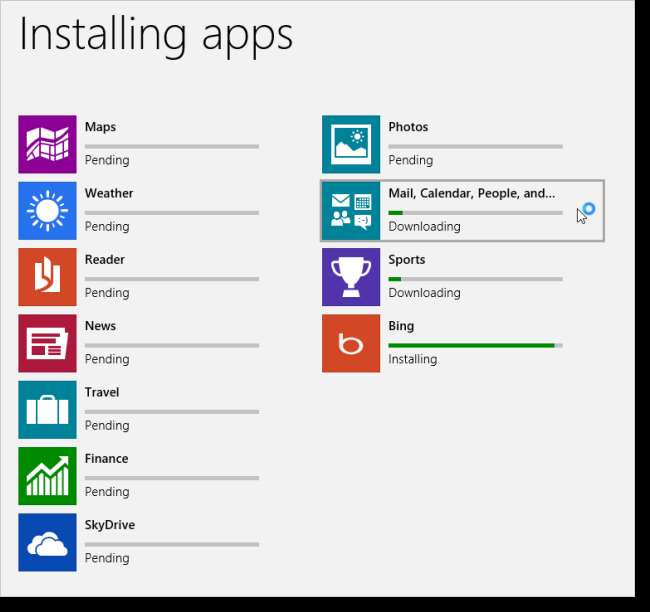Select the Sports trophy tile icon
Screen dimensions: 650x612
pos(351,277)
